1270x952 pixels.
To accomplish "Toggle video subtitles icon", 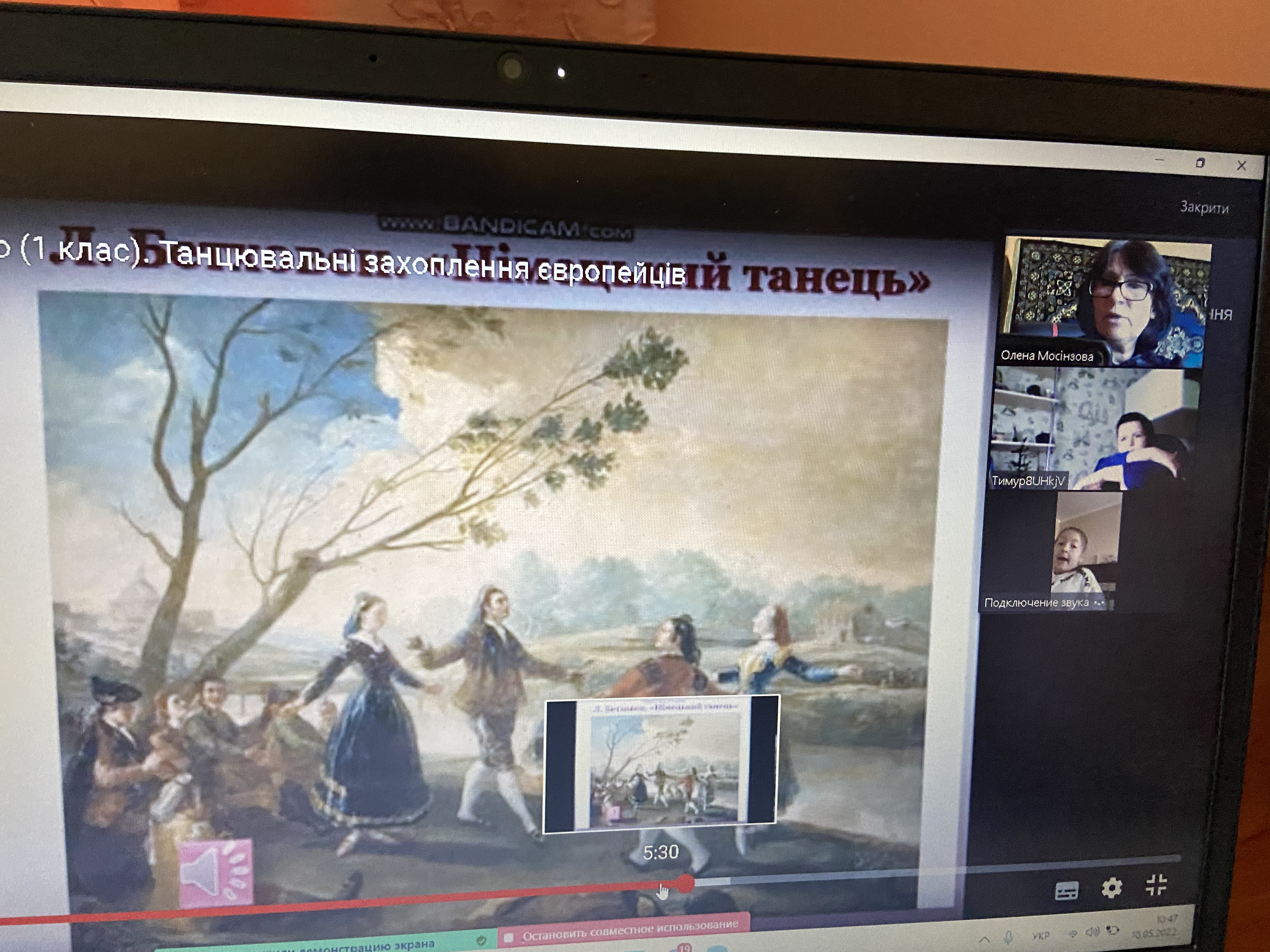I will [x=1067, y=891].
